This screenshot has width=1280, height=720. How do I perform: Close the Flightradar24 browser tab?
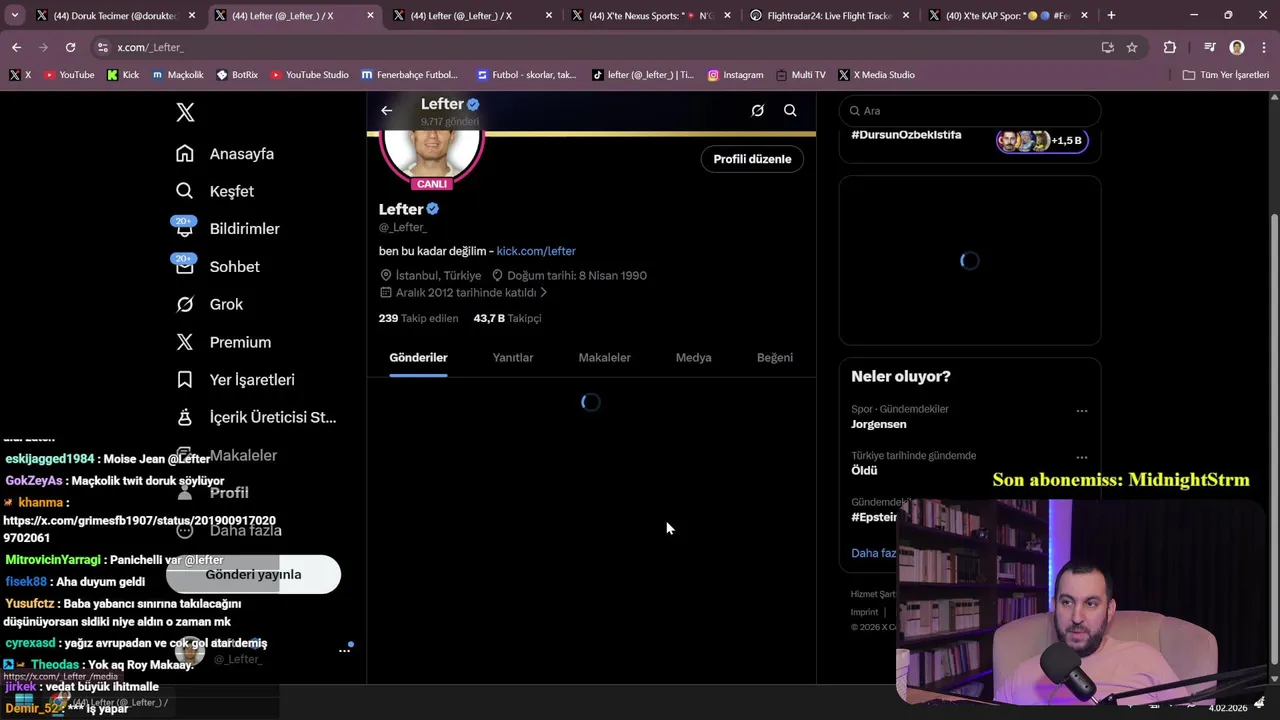[905, 15]
